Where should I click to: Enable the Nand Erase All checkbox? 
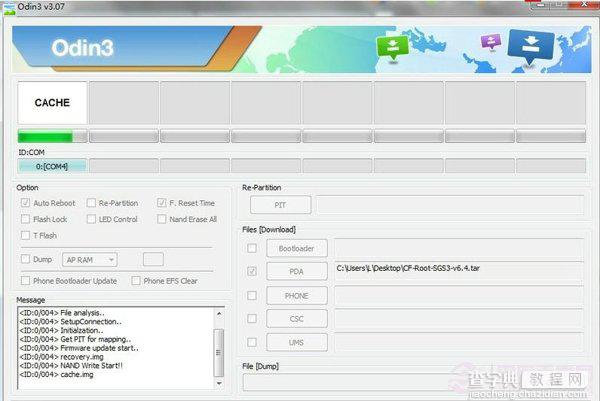coord(161,219)
